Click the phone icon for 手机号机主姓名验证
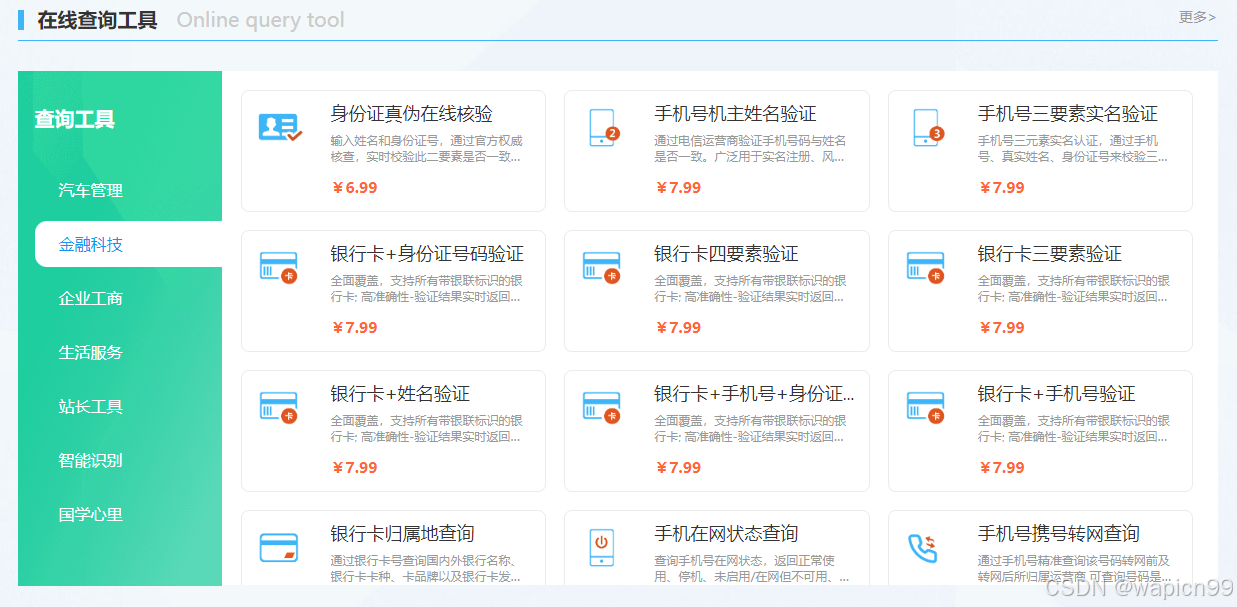 click(x=604, y=128)
